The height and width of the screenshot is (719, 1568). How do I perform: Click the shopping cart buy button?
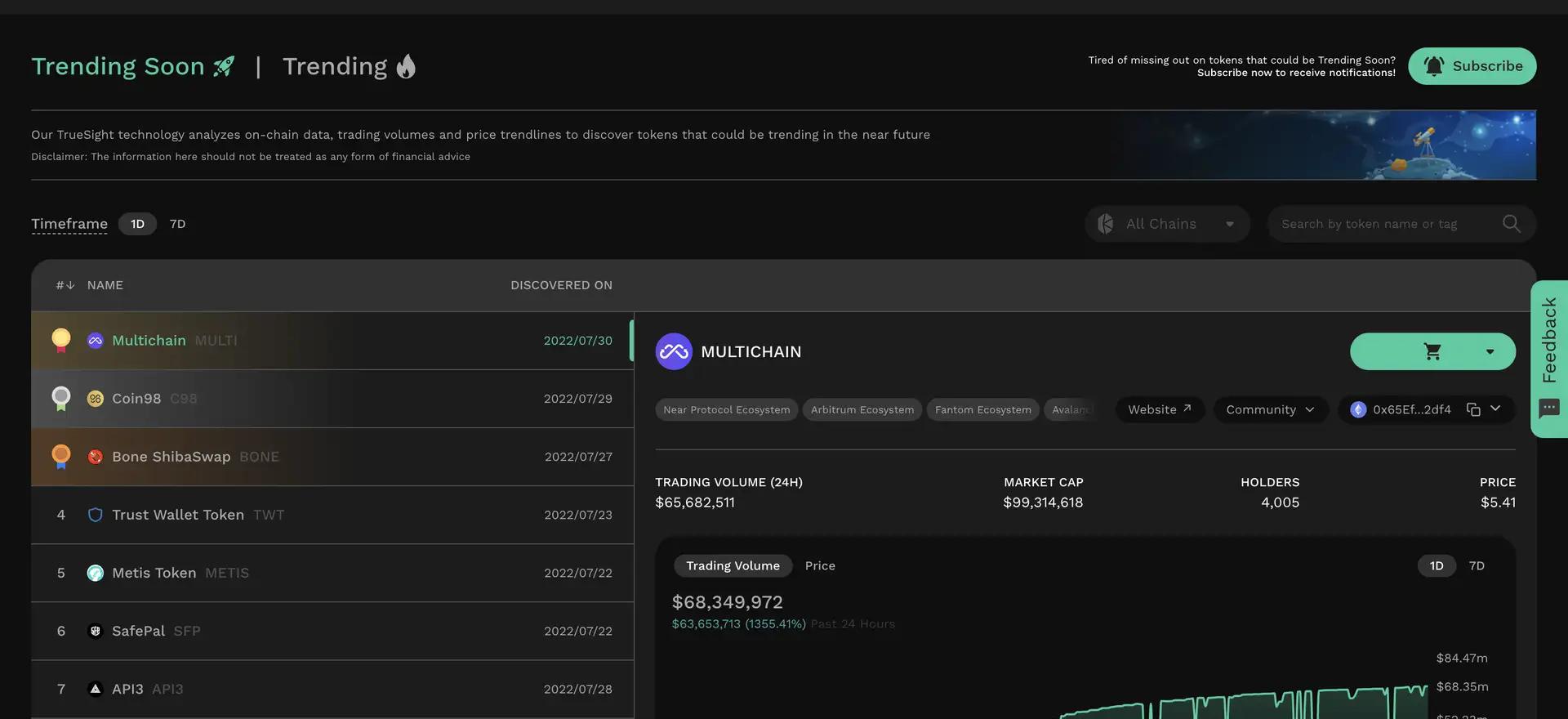pos(1432,351)
